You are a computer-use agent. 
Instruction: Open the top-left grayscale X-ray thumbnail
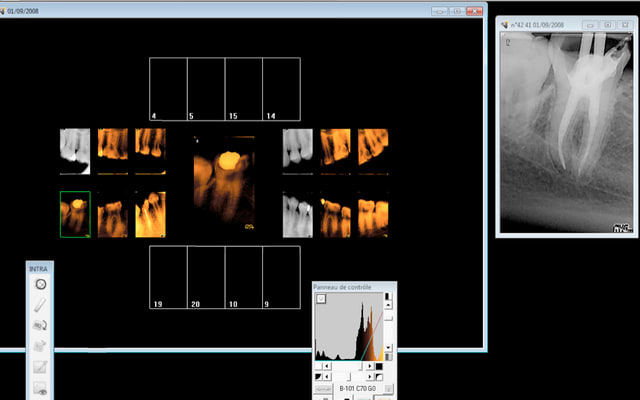[75, 145]
